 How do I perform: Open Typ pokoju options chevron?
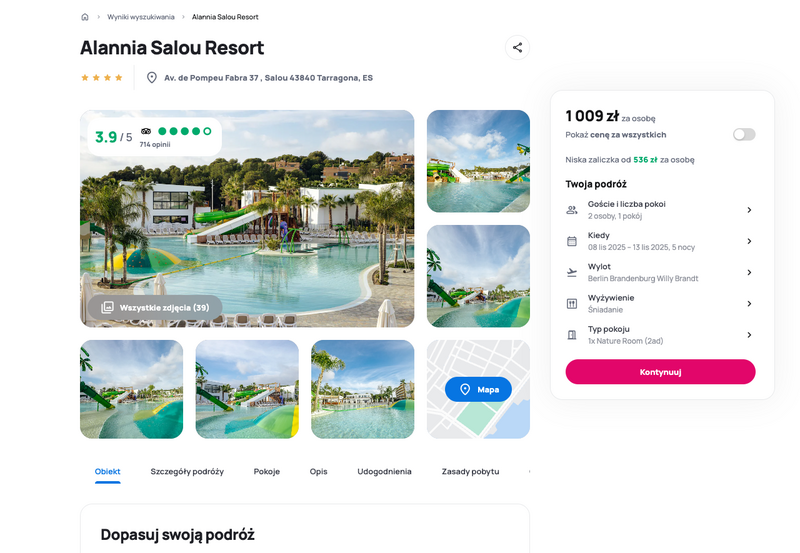749,335
